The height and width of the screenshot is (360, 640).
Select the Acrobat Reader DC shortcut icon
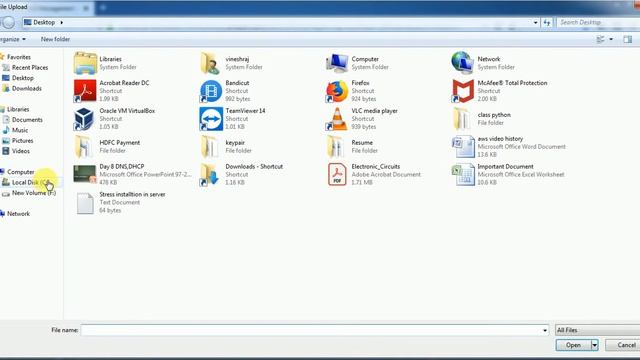click(85, 91)
